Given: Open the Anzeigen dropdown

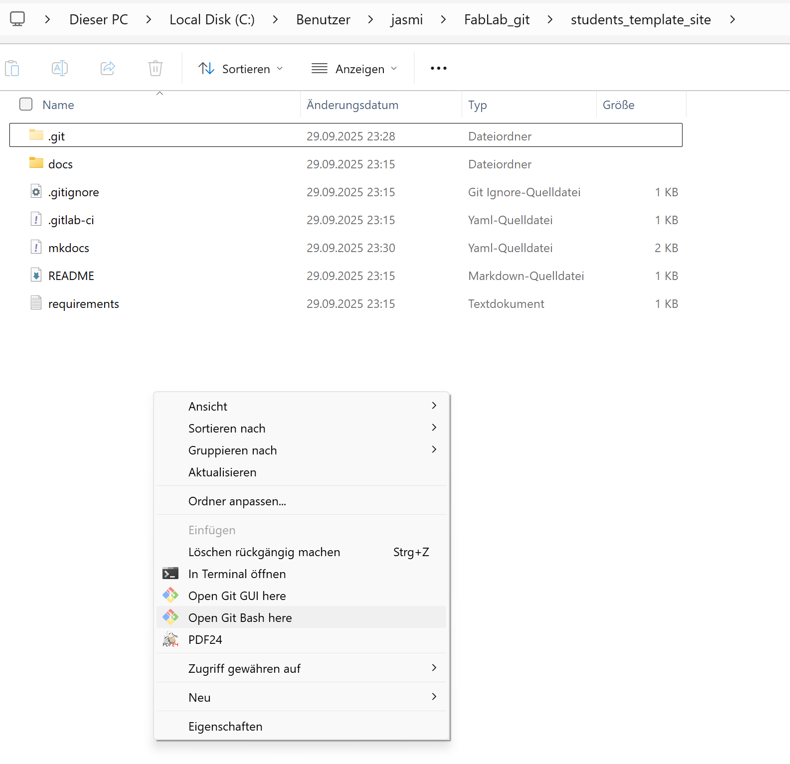Looking at the screenshot, I should (354, 69).
